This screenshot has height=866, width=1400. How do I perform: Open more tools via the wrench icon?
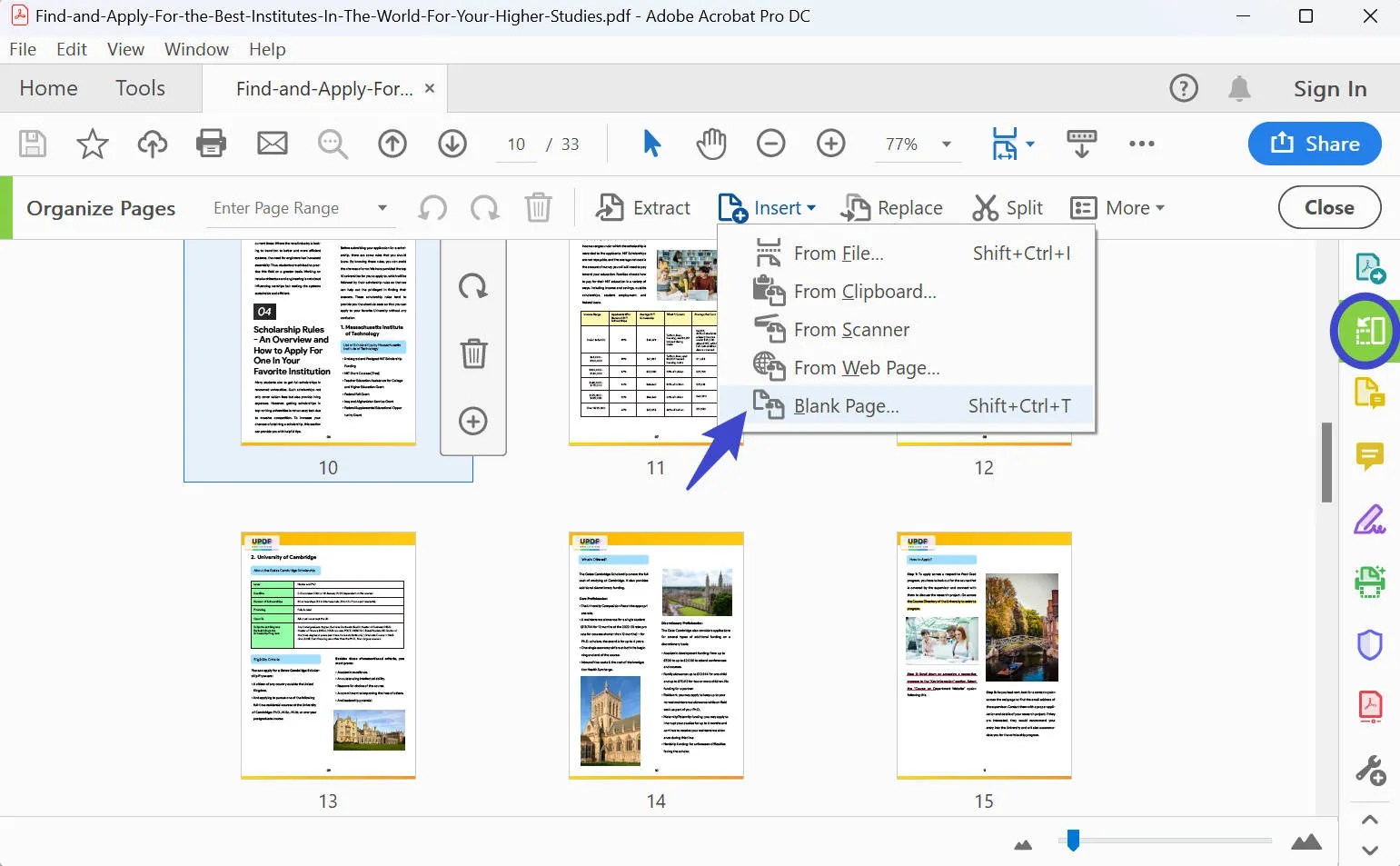point(1370,769)
